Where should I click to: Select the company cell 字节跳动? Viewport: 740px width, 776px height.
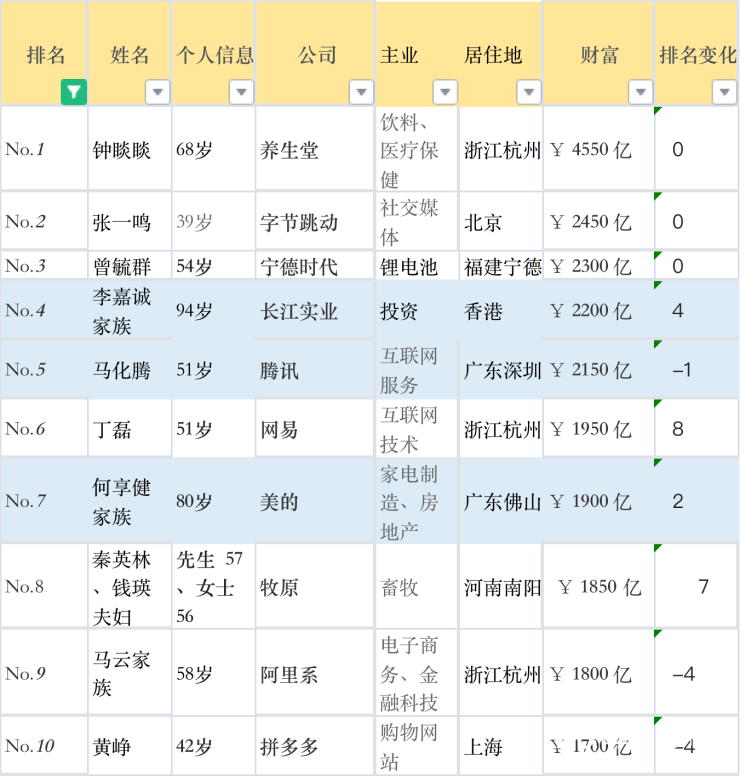[315, 221]
